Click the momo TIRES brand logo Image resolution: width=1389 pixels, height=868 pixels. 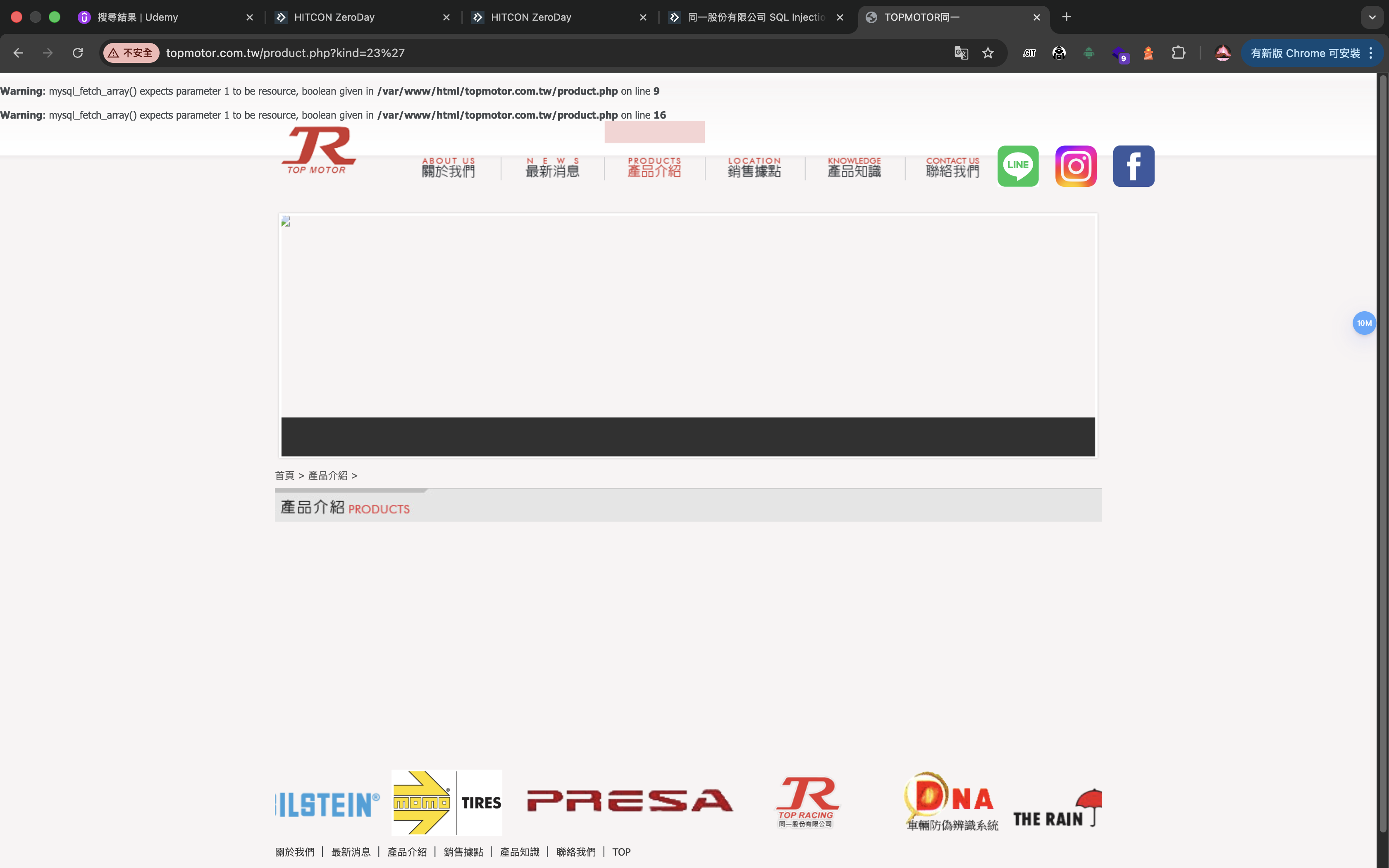[446, 803]
